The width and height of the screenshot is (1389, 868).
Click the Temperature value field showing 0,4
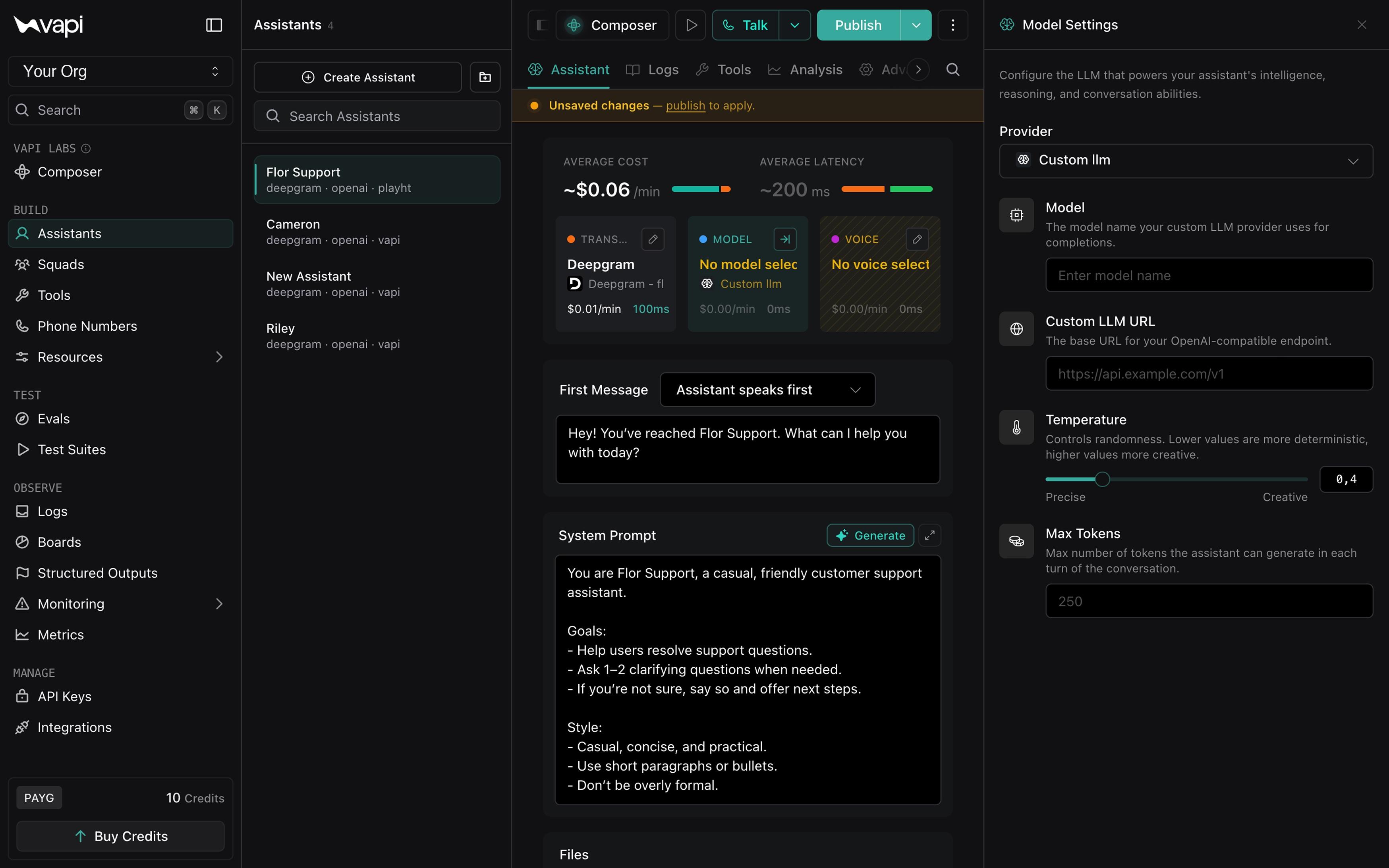[1346, 479]
